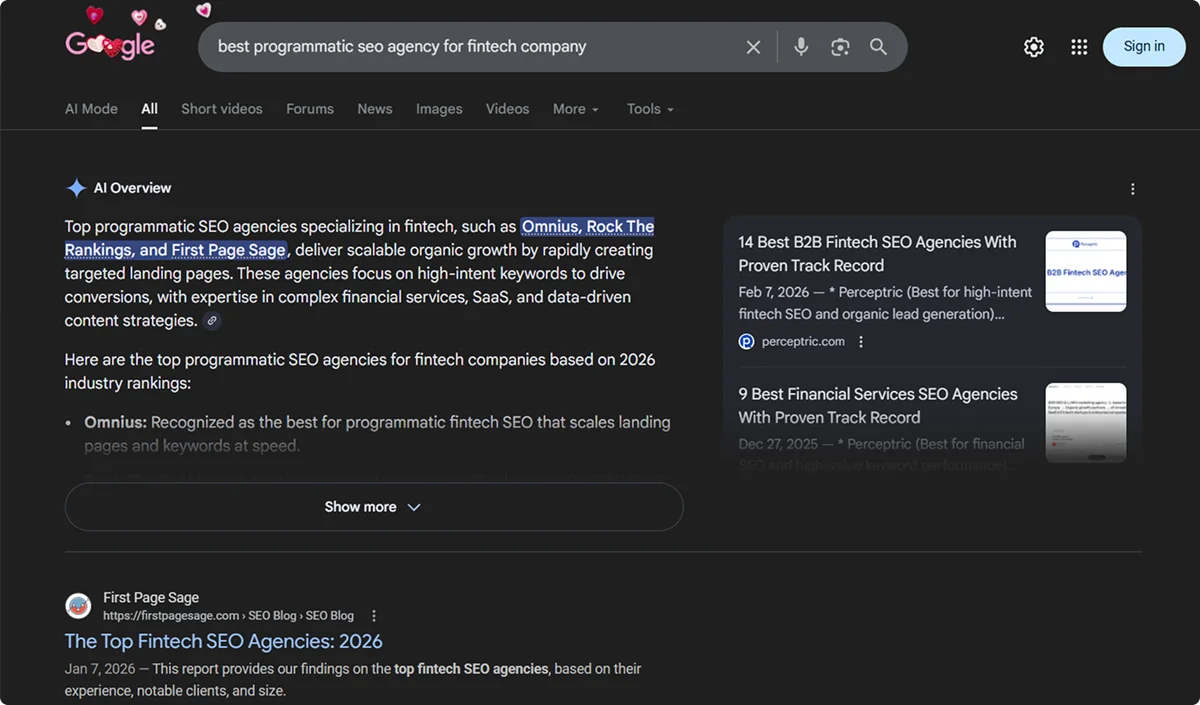The height and width of the screenshot is (705, 1200).
Task: Click the B2B Fintech SEO Agencies article thumbnail
Action: tap(1086, 271)
